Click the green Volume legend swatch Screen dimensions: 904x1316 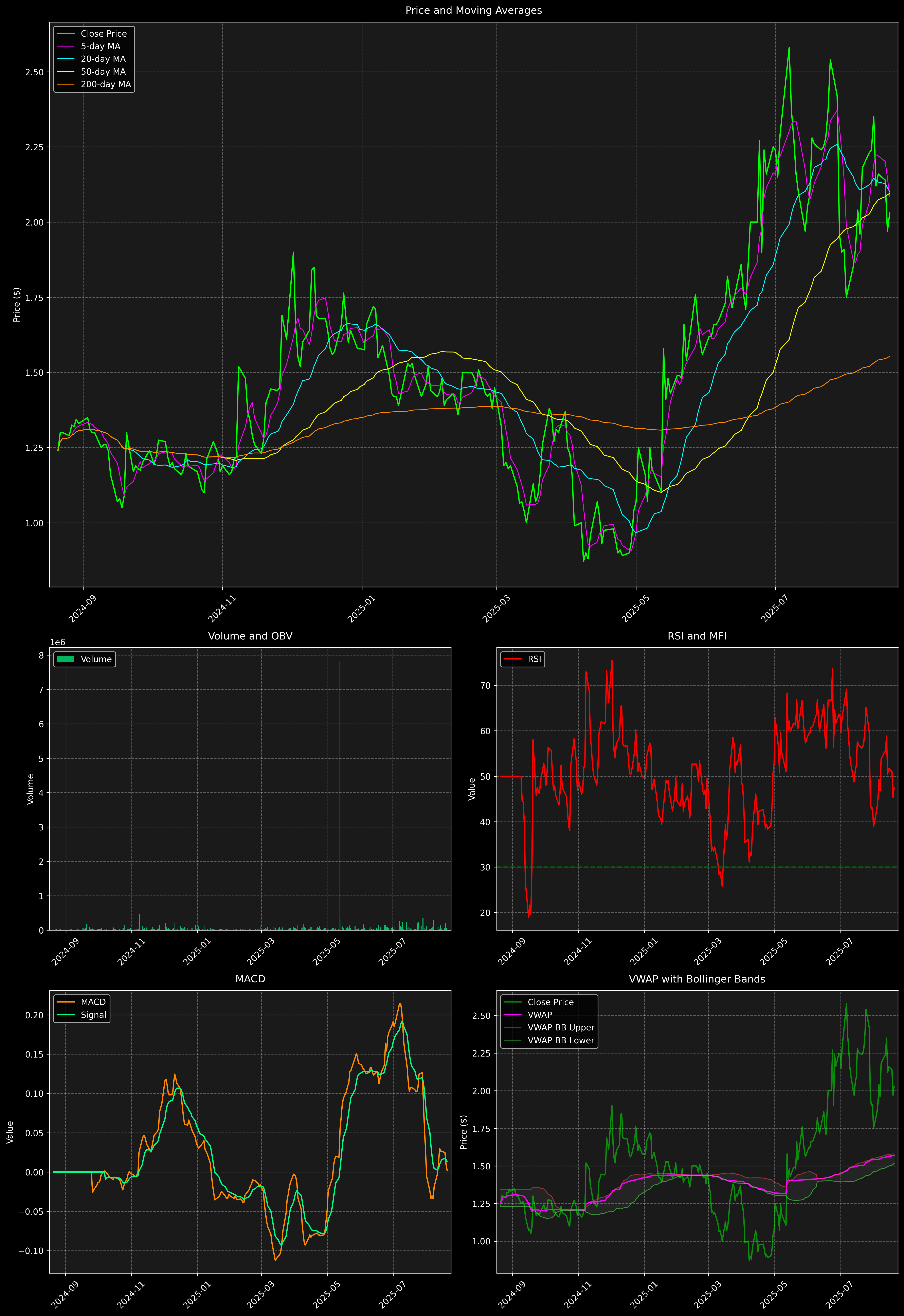click(66, 659)
